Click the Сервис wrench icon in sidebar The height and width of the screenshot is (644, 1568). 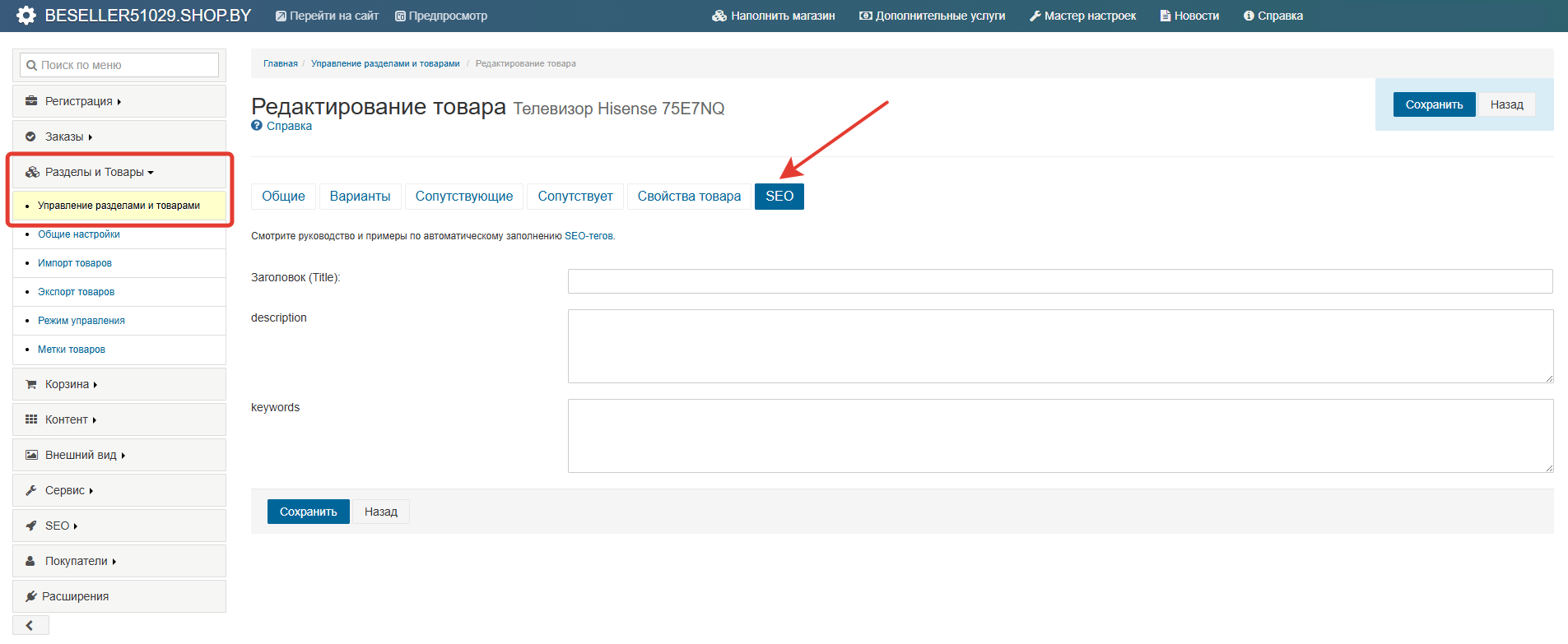(x=31, y=490)
